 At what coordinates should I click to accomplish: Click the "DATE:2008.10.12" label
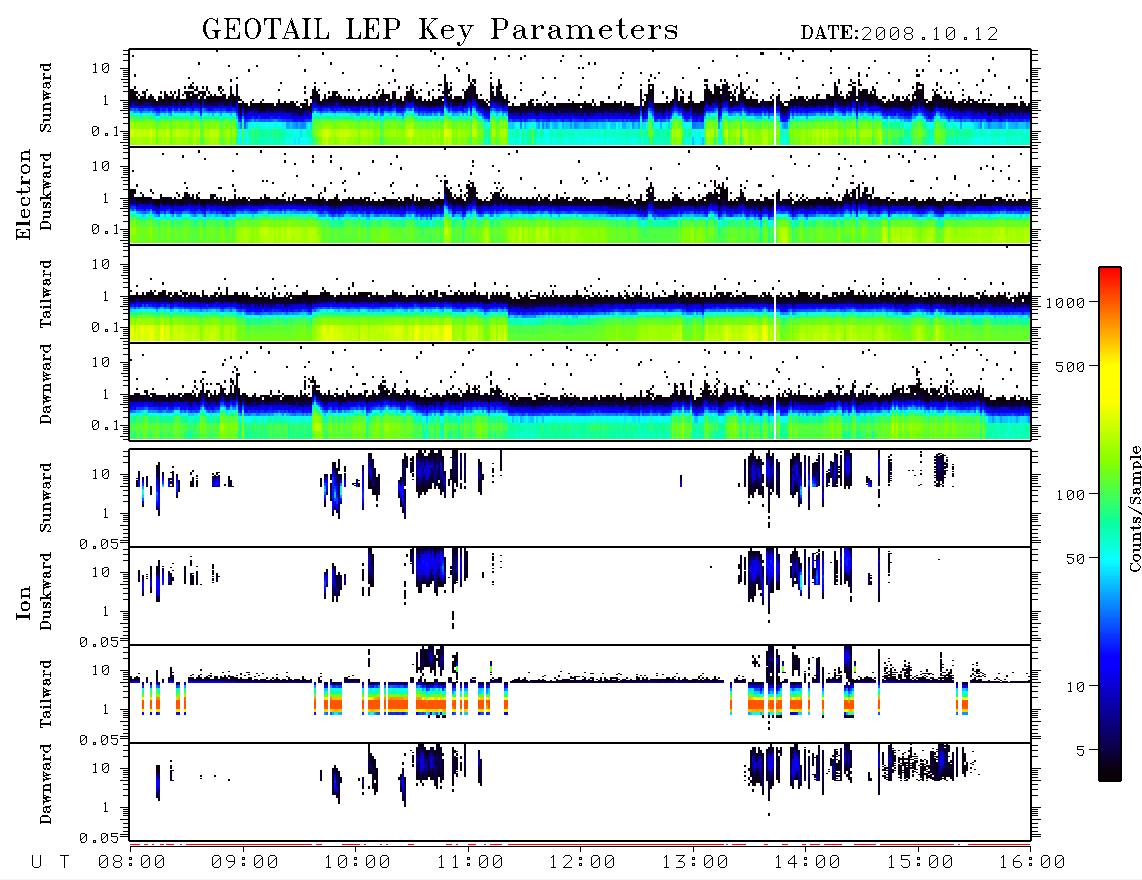click(x=899, y=34)
